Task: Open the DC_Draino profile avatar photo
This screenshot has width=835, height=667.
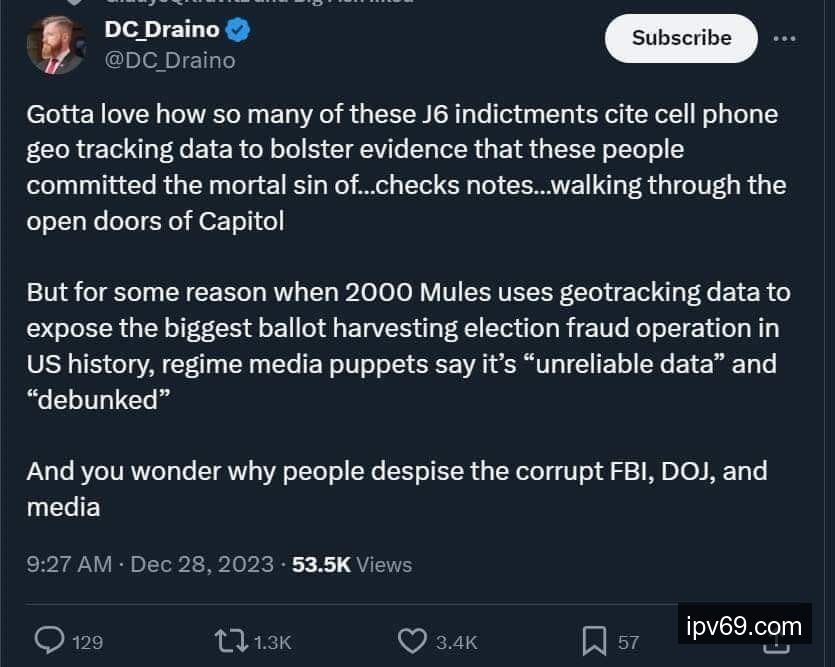Action: point(56,44)
